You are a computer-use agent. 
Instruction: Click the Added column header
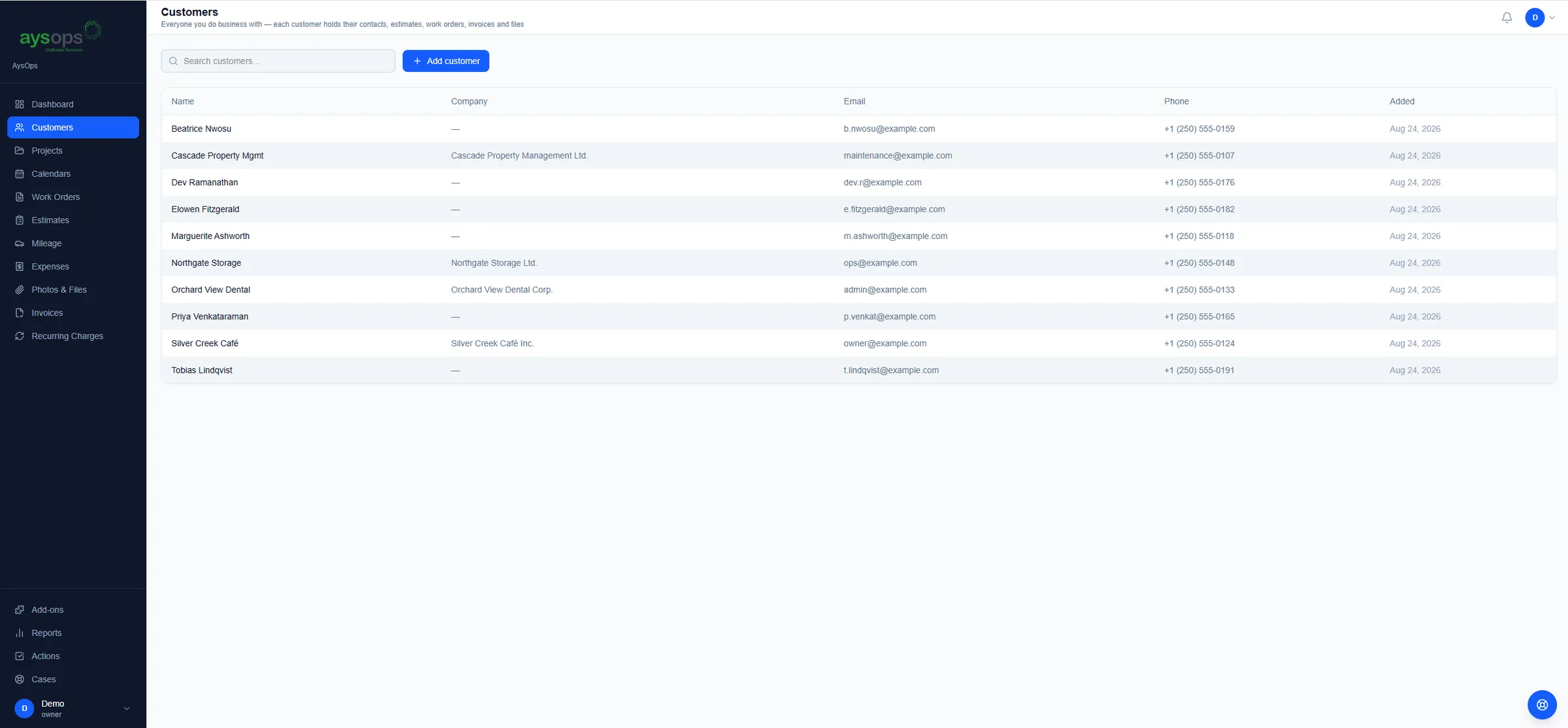(x=1402, y=101)
